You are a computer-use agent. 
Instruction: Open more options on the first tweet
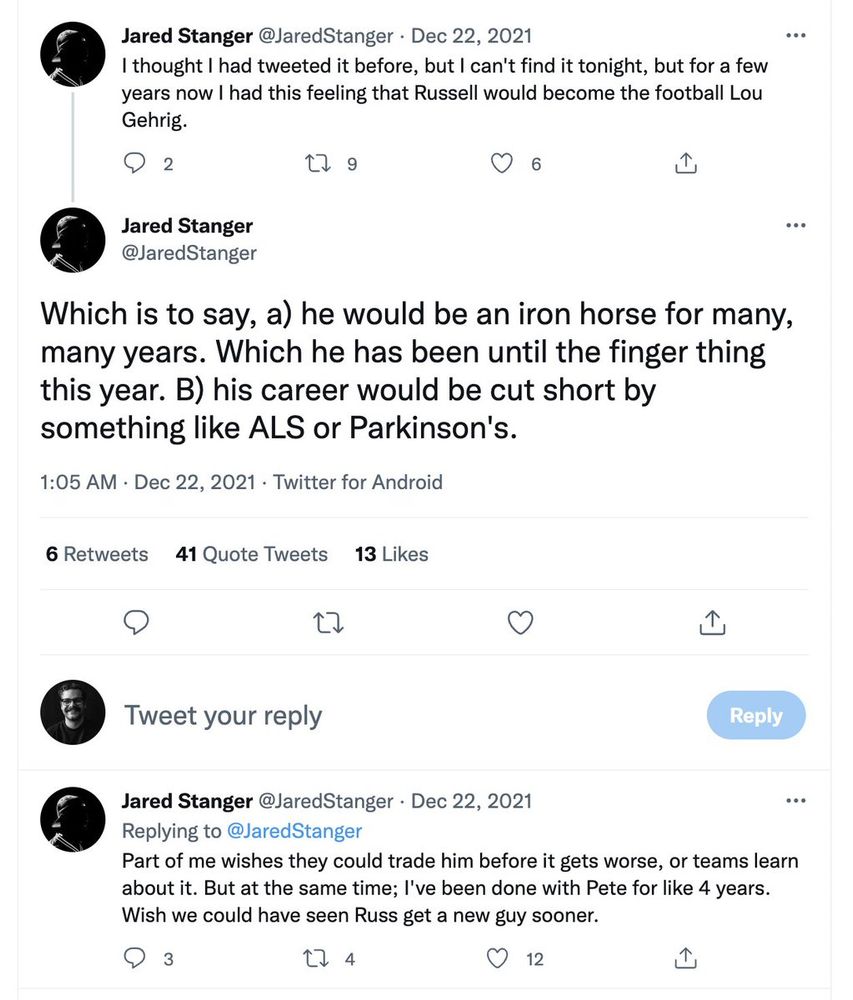(796, 36)
